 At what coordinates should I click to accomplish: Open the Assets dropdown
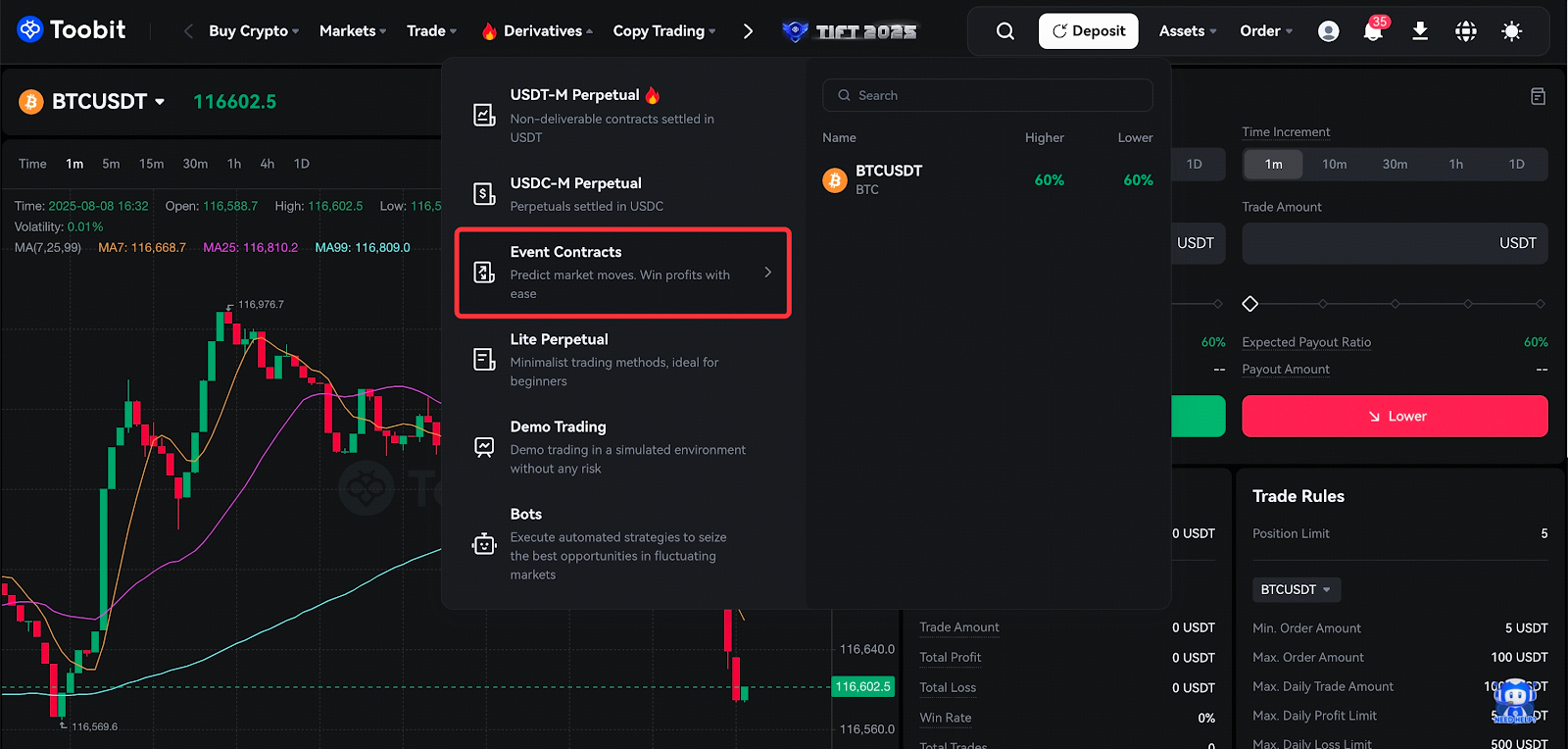click(x=1188, y=31)
